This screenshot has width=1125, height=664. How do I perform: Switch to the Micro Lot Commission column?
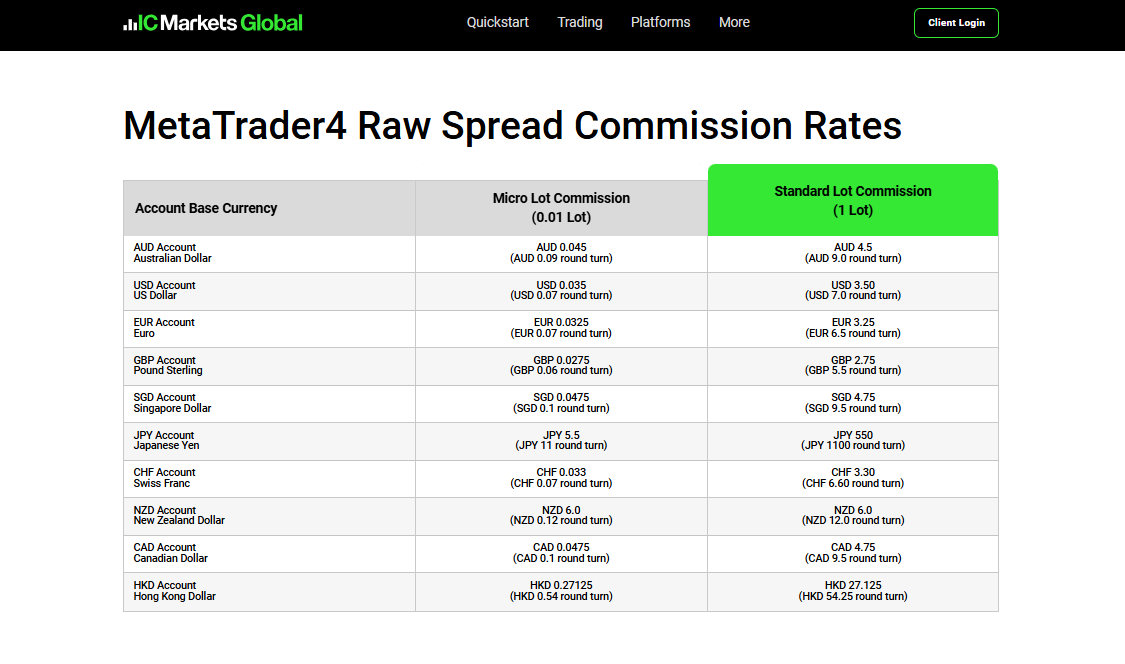(561, 207)
